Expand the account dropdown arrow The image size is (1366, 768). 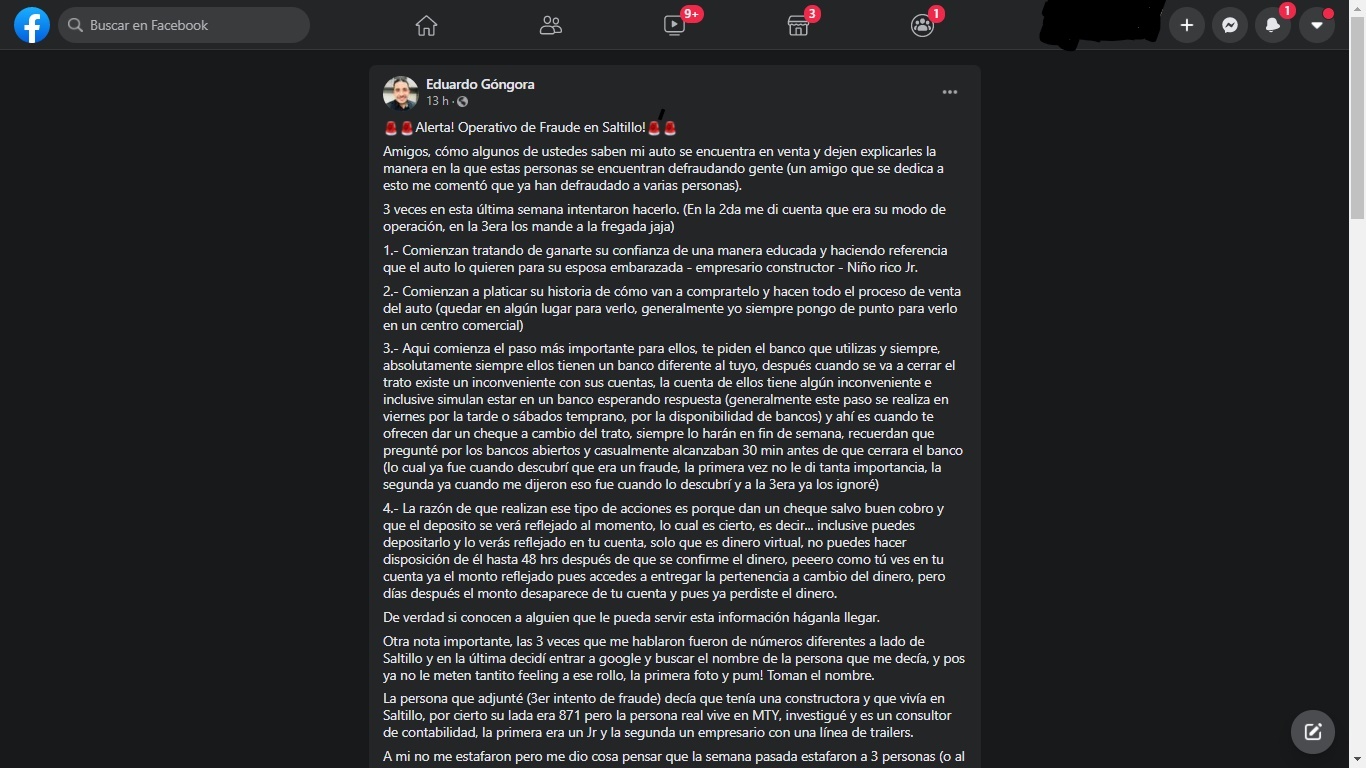coord(1317,25)
